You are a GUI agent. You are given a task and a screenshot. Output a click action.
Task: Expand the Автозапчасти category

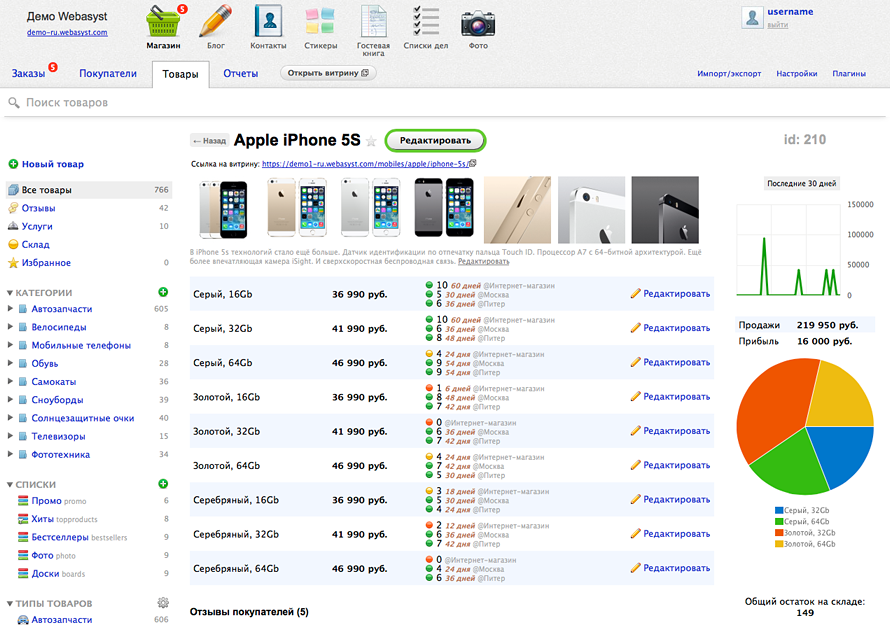10,309
